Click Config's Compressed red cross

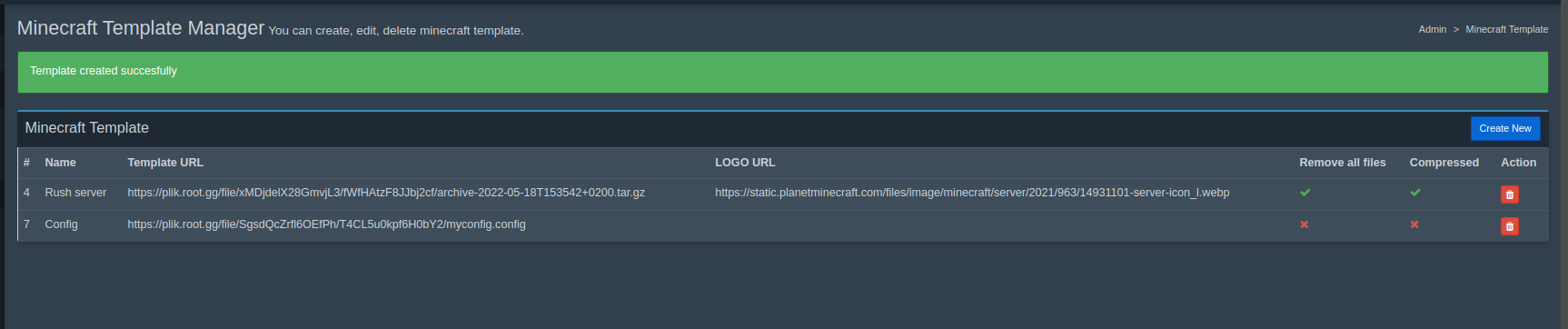(1414, 224)
